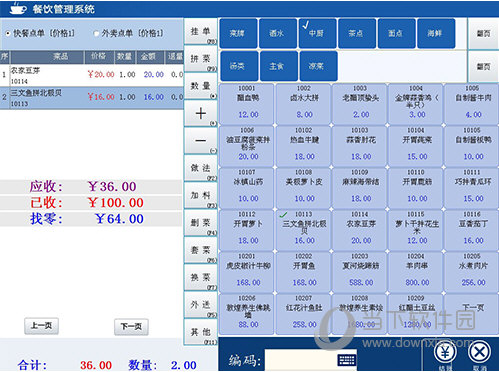Click the 套菜 function button

[201, 250]
